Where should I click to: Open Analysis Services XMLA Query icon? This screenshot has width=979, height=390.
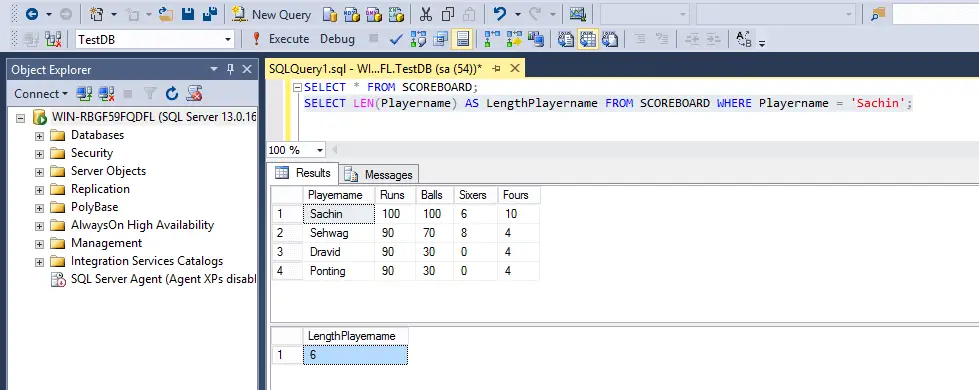[x=395, y=14]
